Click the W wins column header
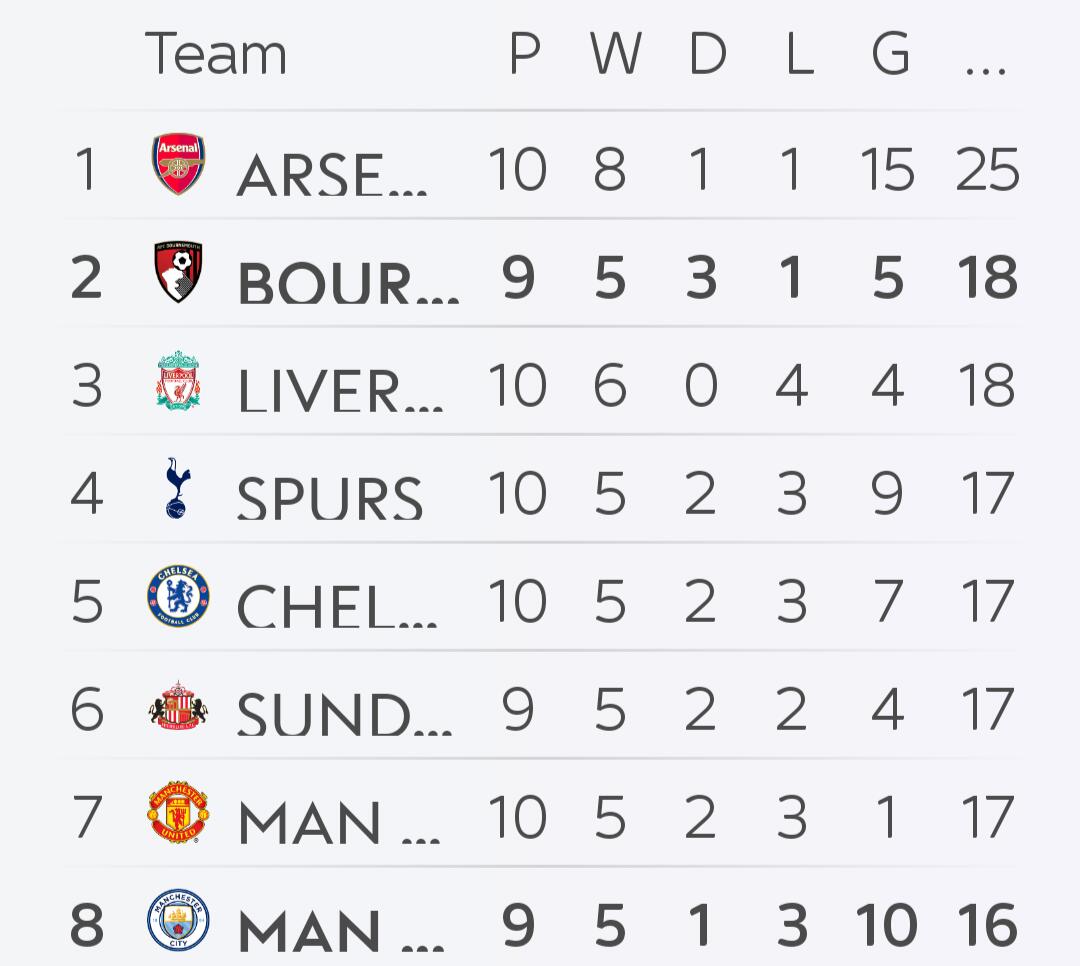The height and width of the screenshot is (966, 1080). pos(614,53)
